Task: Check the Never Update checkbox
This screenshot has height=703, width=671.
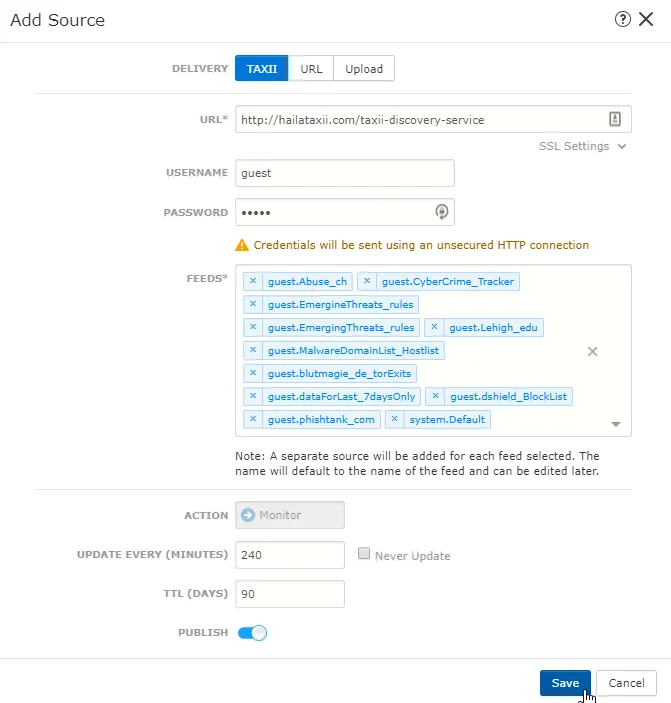Action: pos(364,553)
